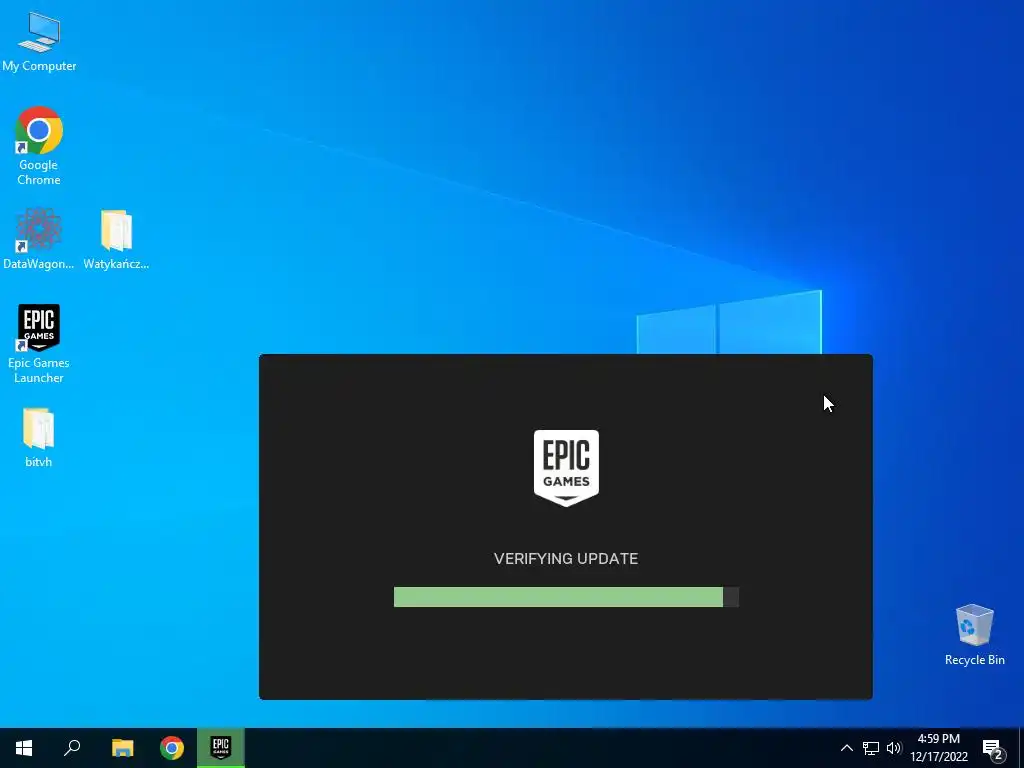Open the volume speaker tray icon
Viewport: 1024px width, 768px height.
coord(894,748)
